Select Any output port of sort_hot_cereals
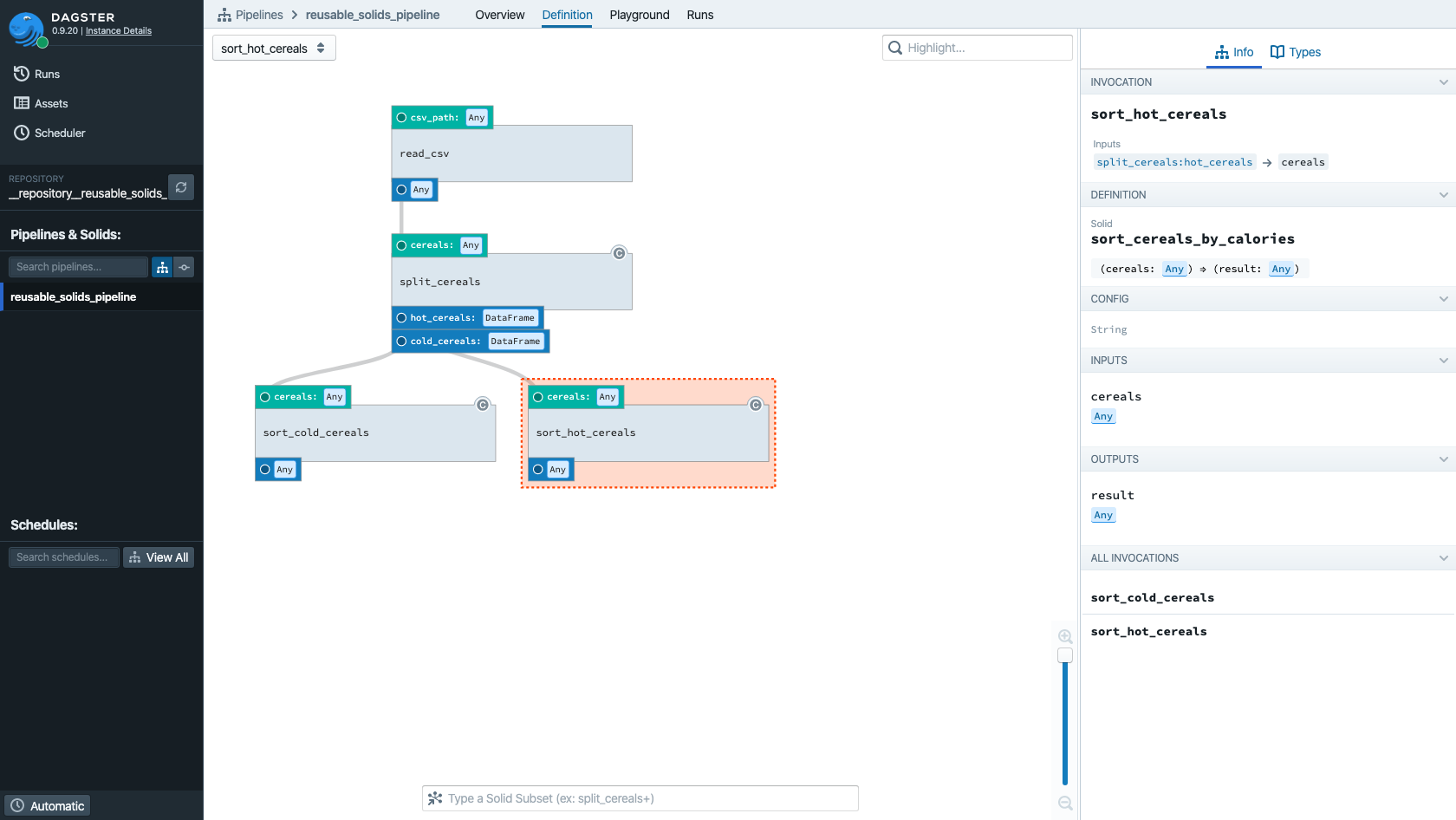The height and width of the screenshot is (820, 1456). [551, 470]
